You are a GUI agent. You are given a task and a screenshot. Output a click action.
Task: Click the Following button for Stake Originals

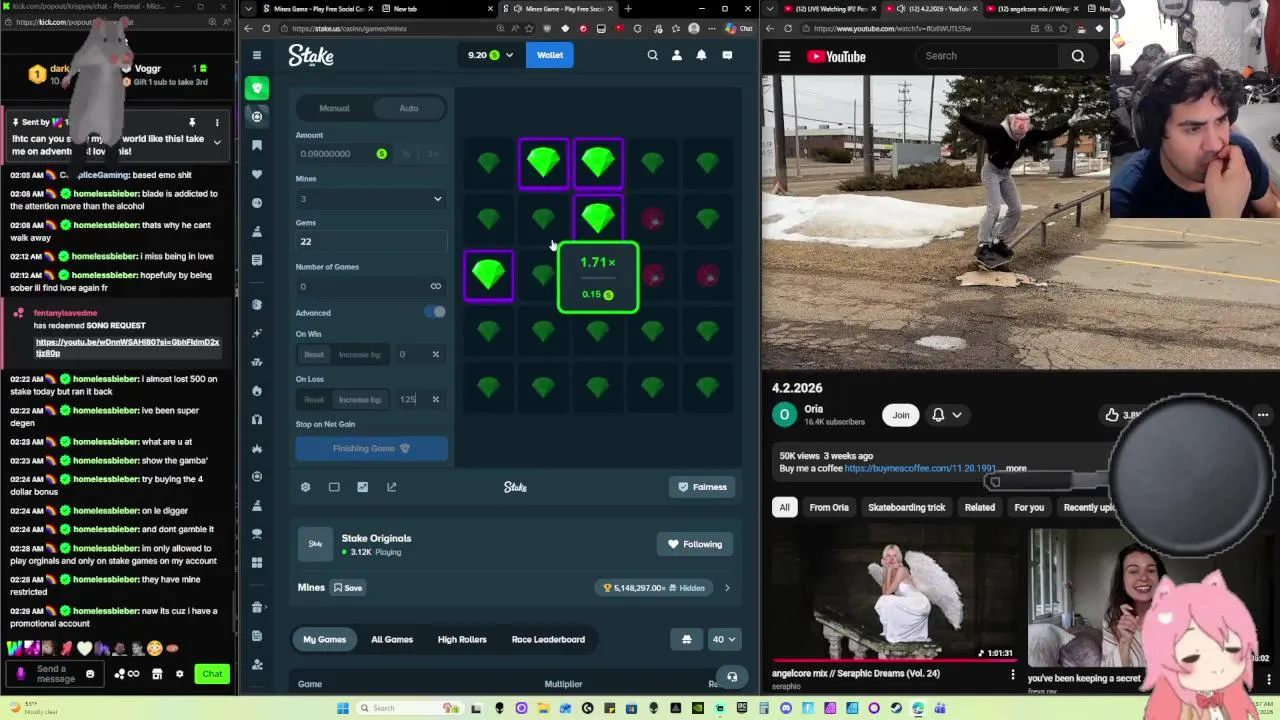point(695,544)
